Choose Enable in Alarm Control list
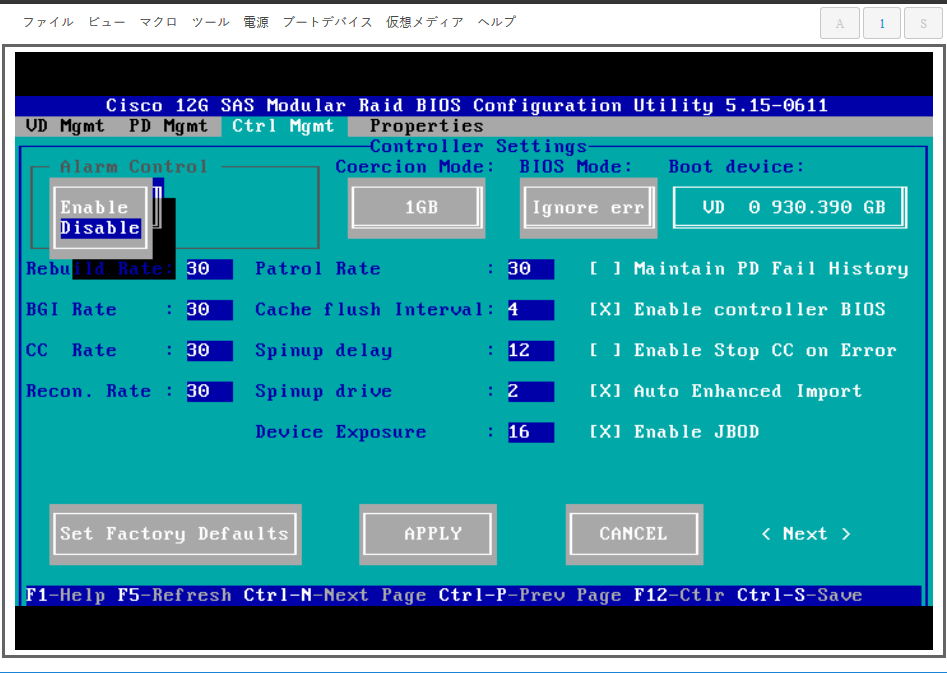The width and height of the screenshot is (947, 673). (x=94, y=207)
